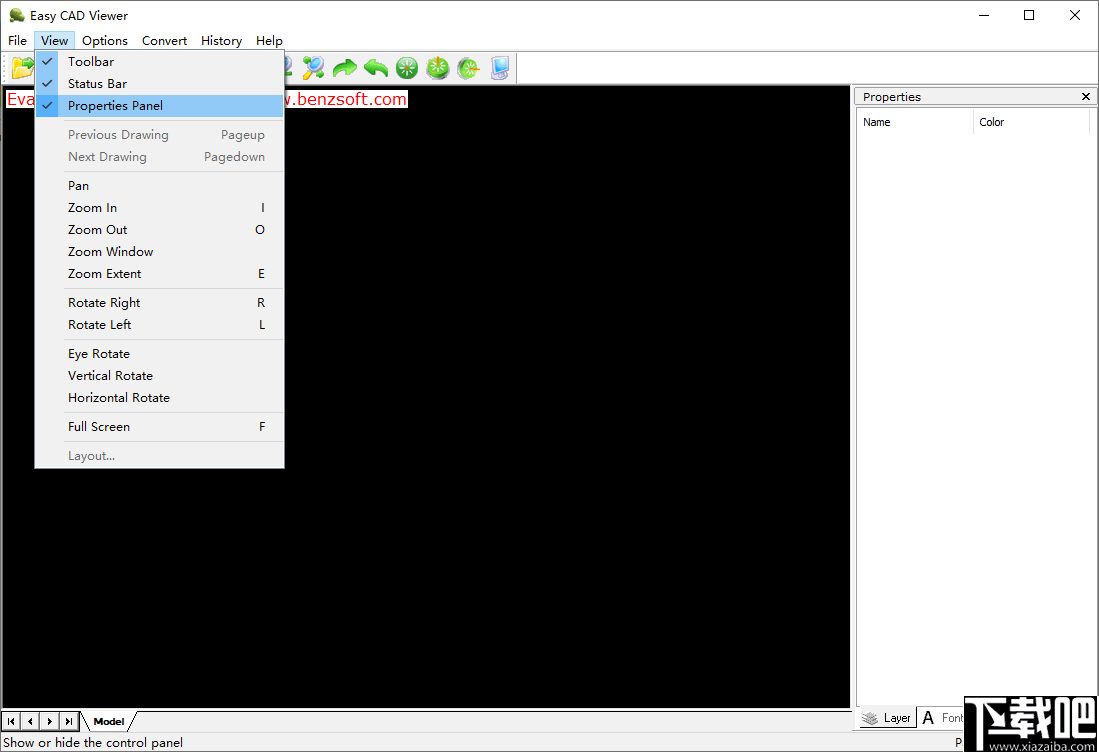Screen dimensions: 1099x752
Task: Click the Vertical Rotate toolbar icon
Action: (x=438, y=68)
